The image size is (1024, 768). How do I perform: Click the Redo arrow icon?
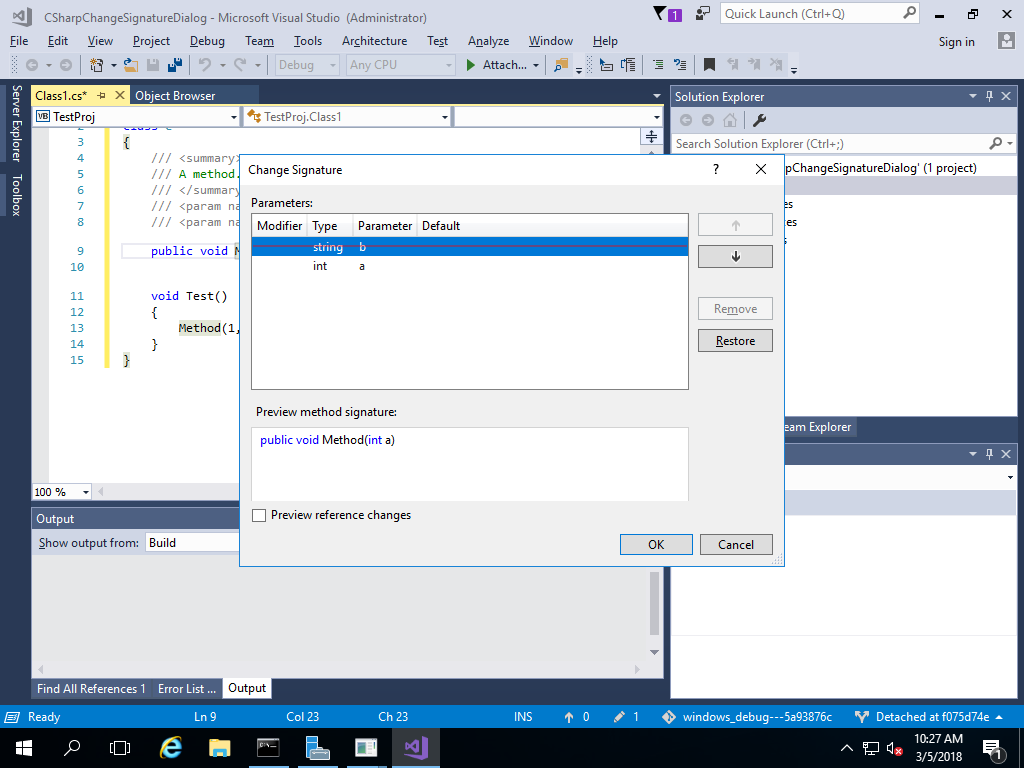[240, 65]
